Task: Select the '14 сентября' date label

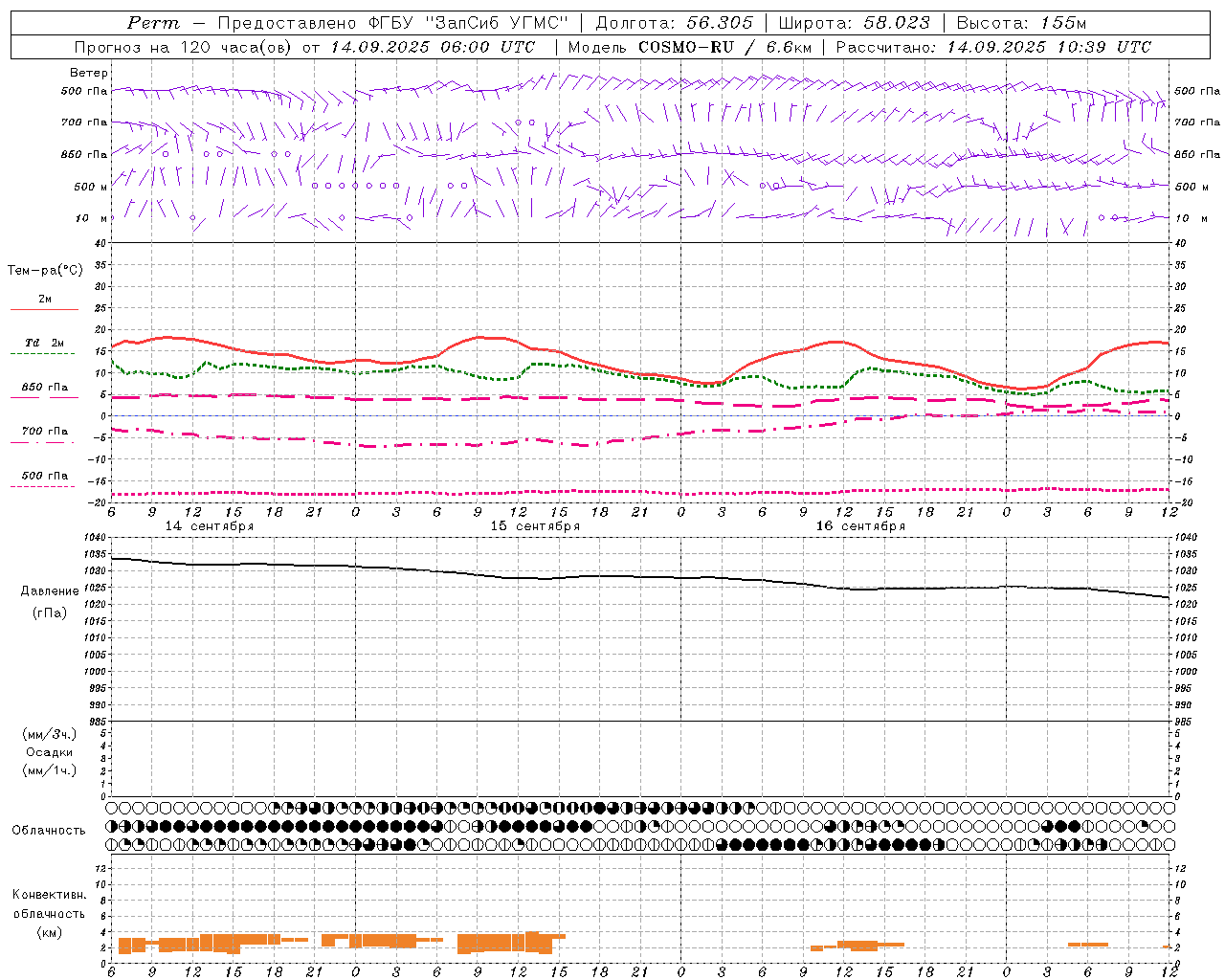Action: click(x=210, y=526)
